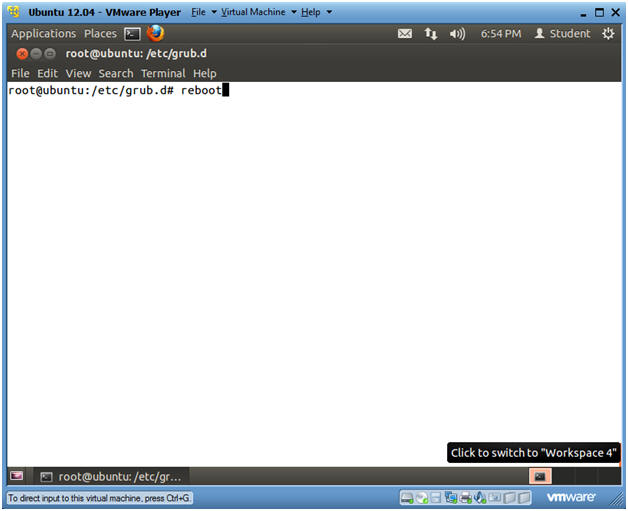
Task: Select the root@ubuntu: /etc/gr... taskbar entry
Action: click(x=111, y=477)
